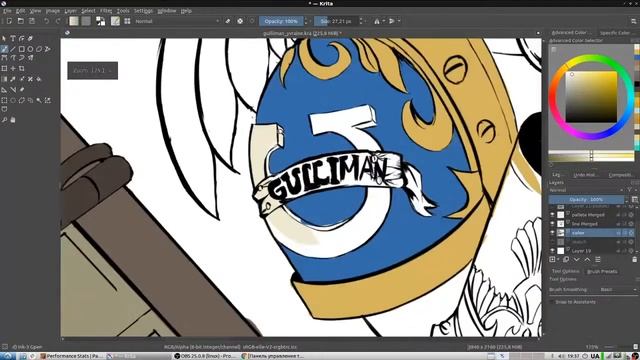Open OBS 25.0.8 taskbar button
This screenshot has width=640, height=360.
coord(205,356)
